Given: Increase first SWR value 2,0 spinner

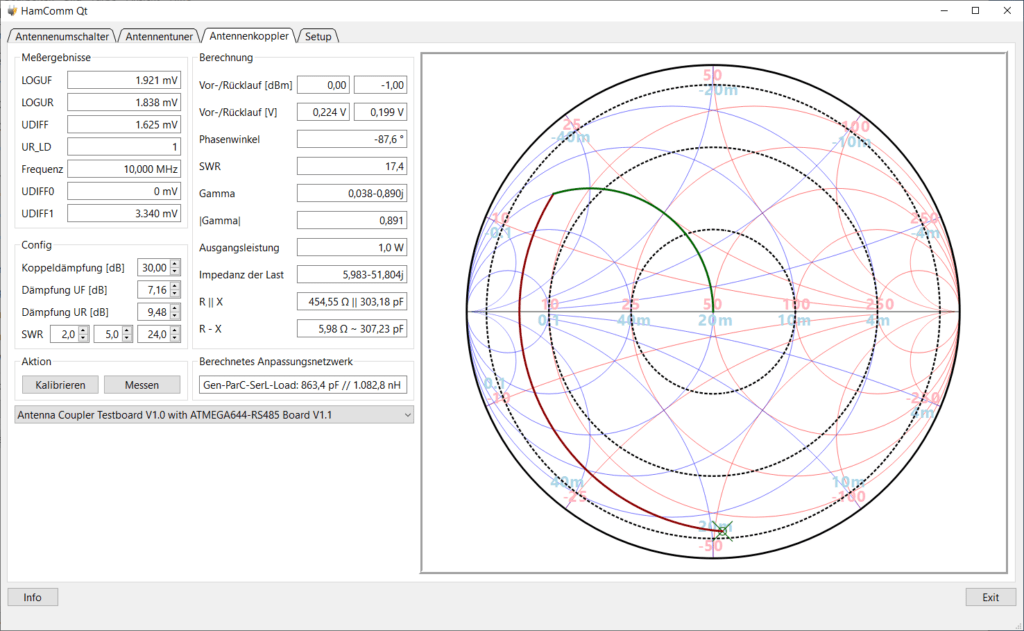Looking at the screenshot, I should click(x=84, y=331).
